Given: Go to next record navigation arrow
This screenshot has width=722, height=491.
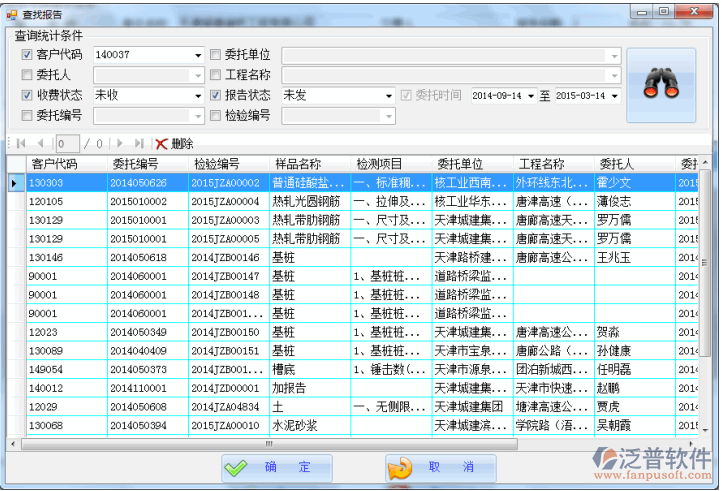Looking at the screenshot, I should [x=120, y=144].
